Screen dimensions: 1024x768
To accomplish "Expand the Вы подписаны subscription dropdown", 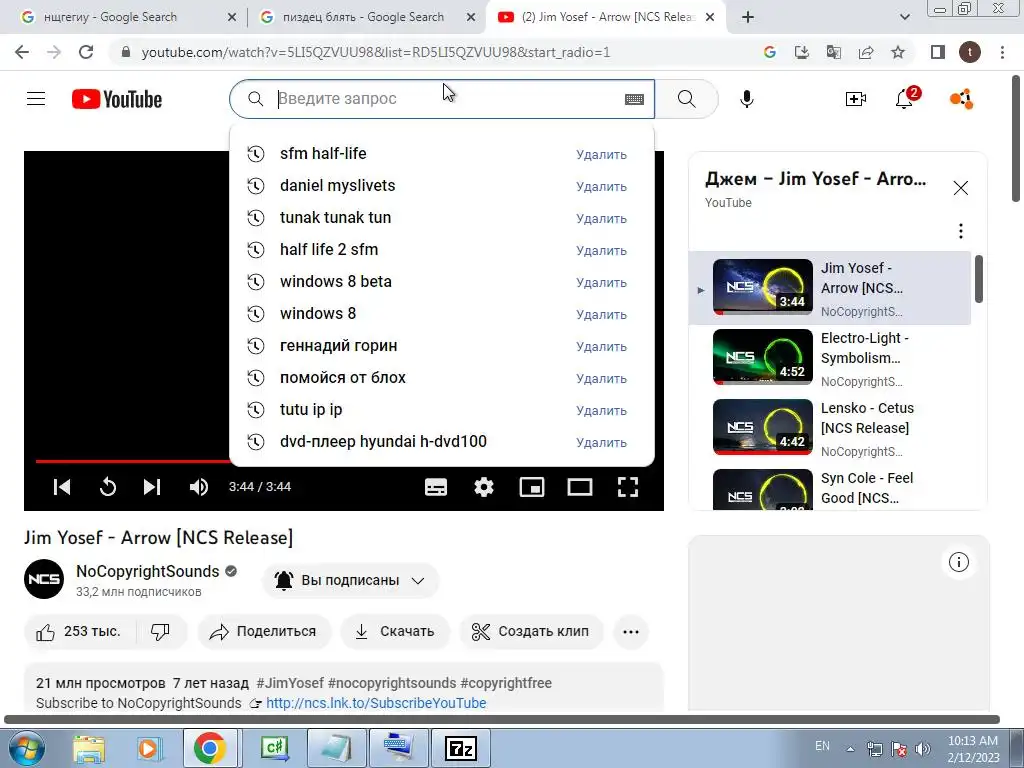I will click(350, 580).
